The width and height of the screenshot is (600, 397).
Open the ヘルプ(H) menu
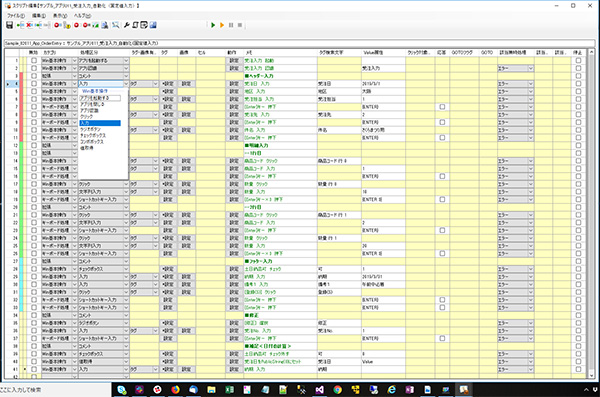82,16
